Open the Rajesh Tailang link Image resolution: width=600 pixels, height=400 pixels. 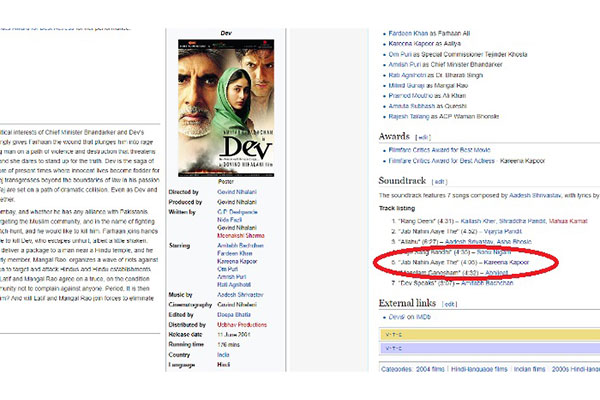(x=409, y=116)
